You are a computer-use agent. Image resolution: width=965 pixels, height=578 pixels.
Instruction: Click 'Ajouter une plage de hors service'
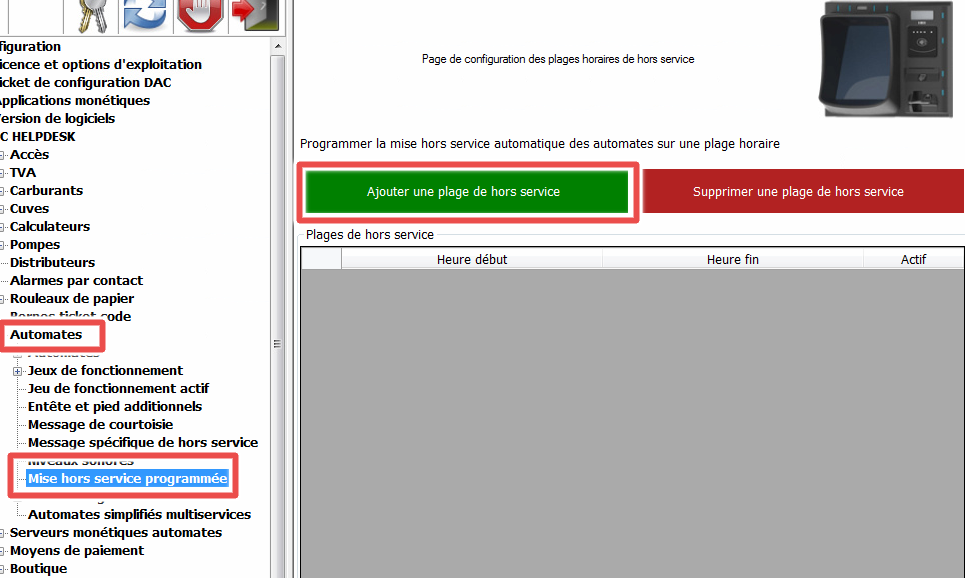[463, 191]
